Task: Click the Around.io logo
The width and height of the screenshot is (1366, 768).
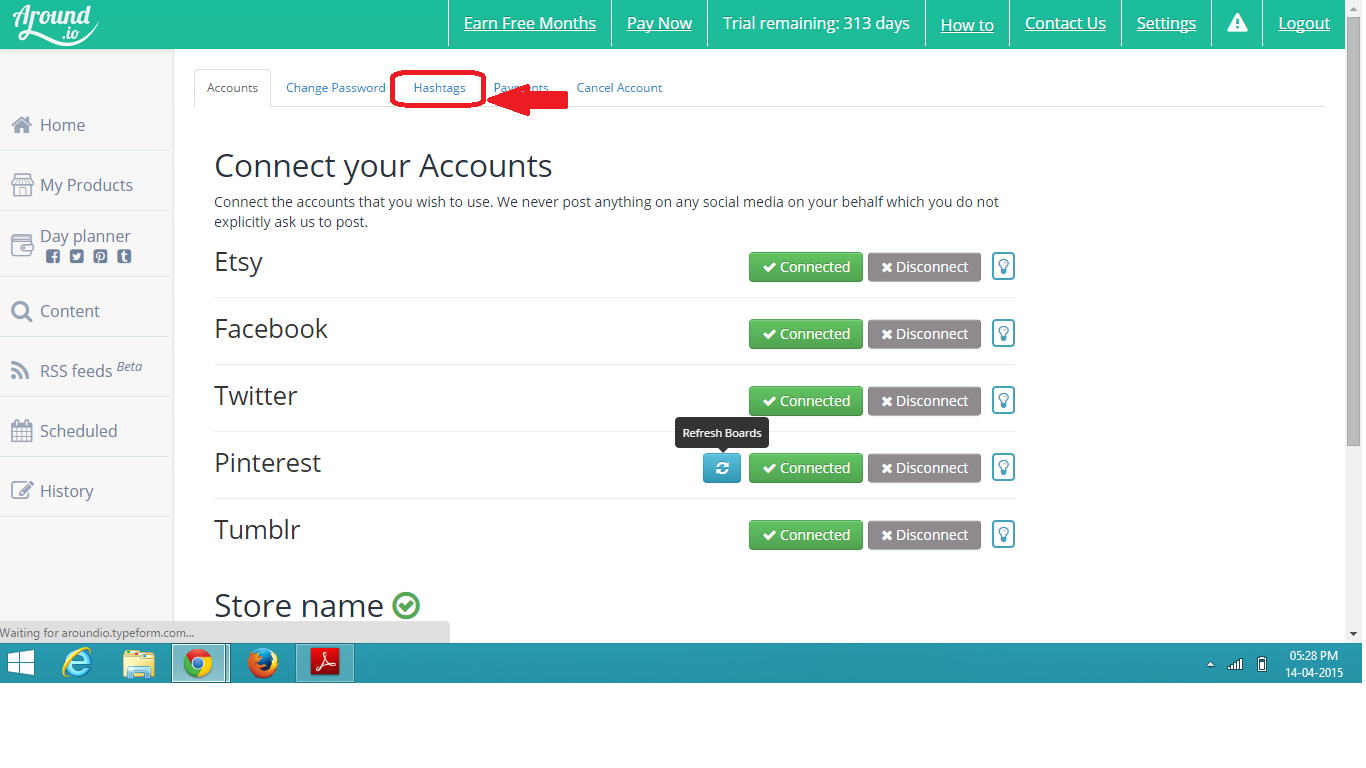Action: point(56,24)
